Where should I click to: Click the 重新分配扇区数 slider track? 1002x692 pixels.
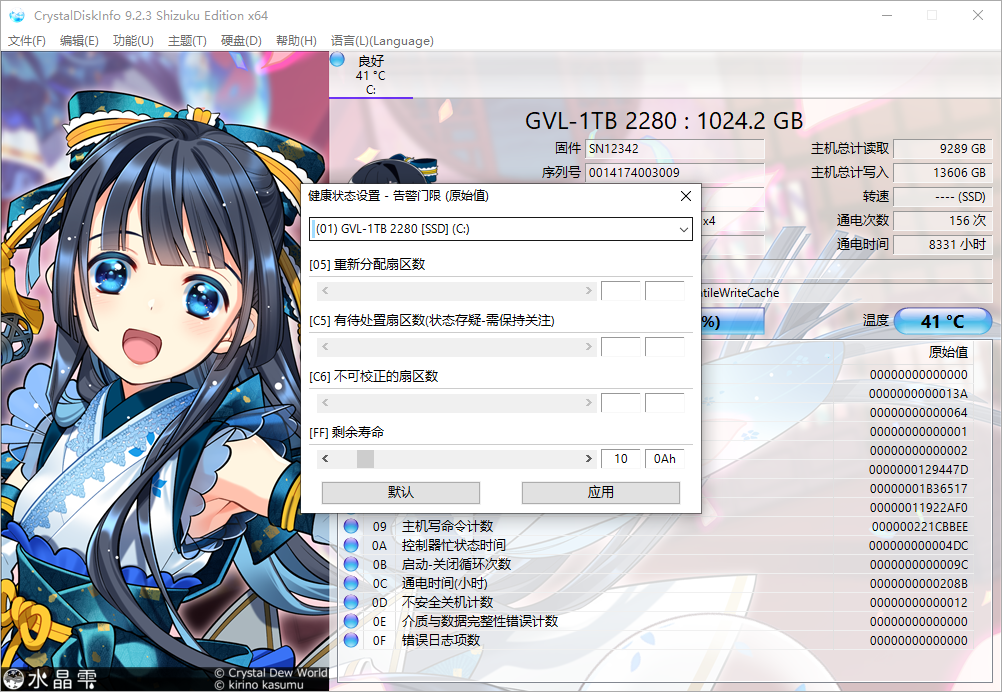[456, 291]
